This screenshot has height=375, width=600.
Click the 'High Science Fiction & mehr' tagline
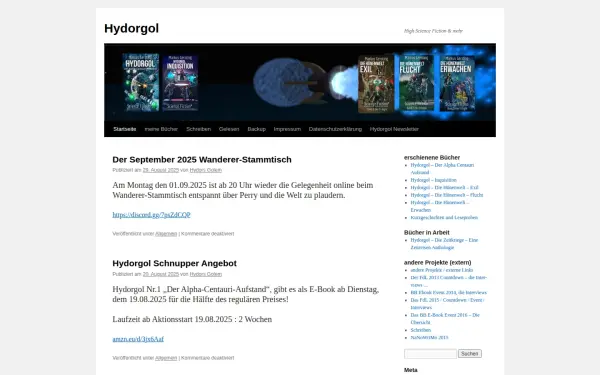(x=433, y=31)
